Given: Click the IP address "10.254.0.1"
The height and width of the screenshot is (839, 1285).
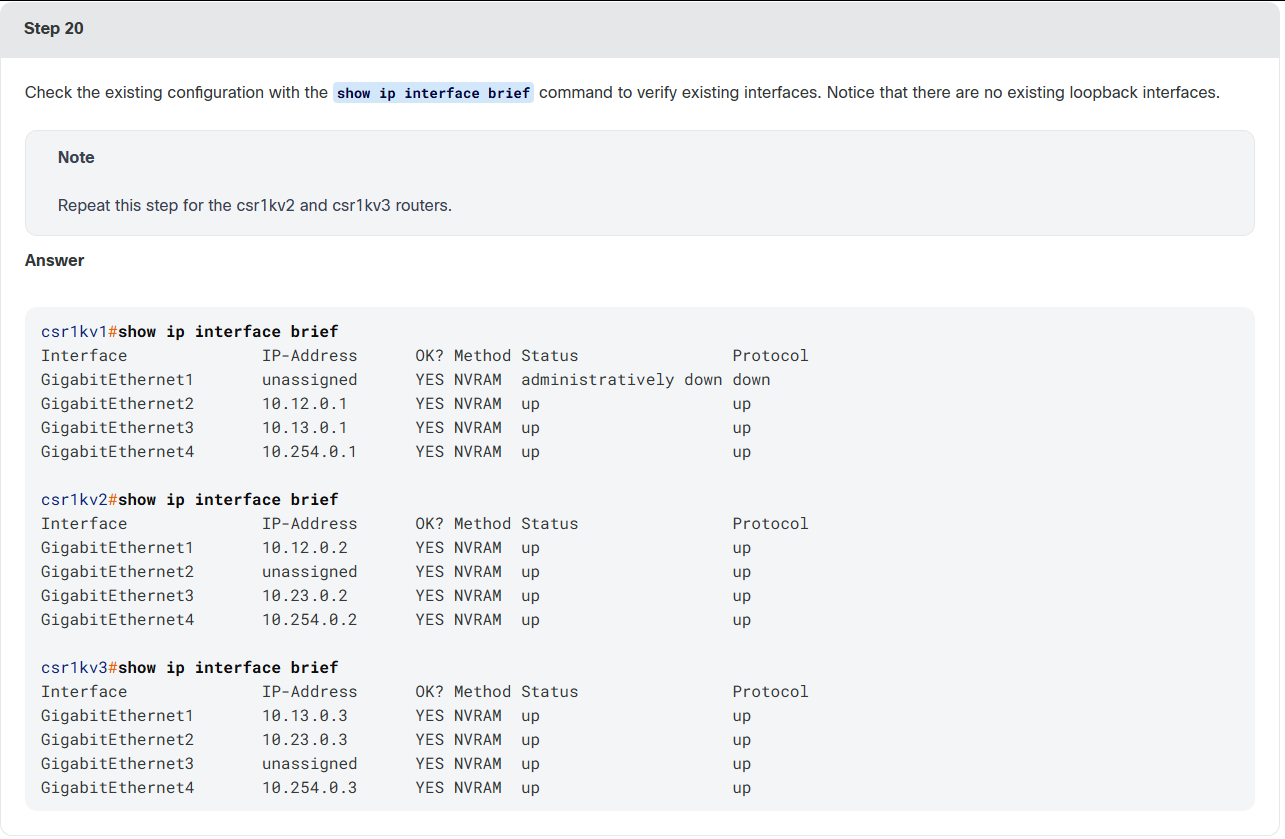Looking at the screenshot, I should [310, 452].
